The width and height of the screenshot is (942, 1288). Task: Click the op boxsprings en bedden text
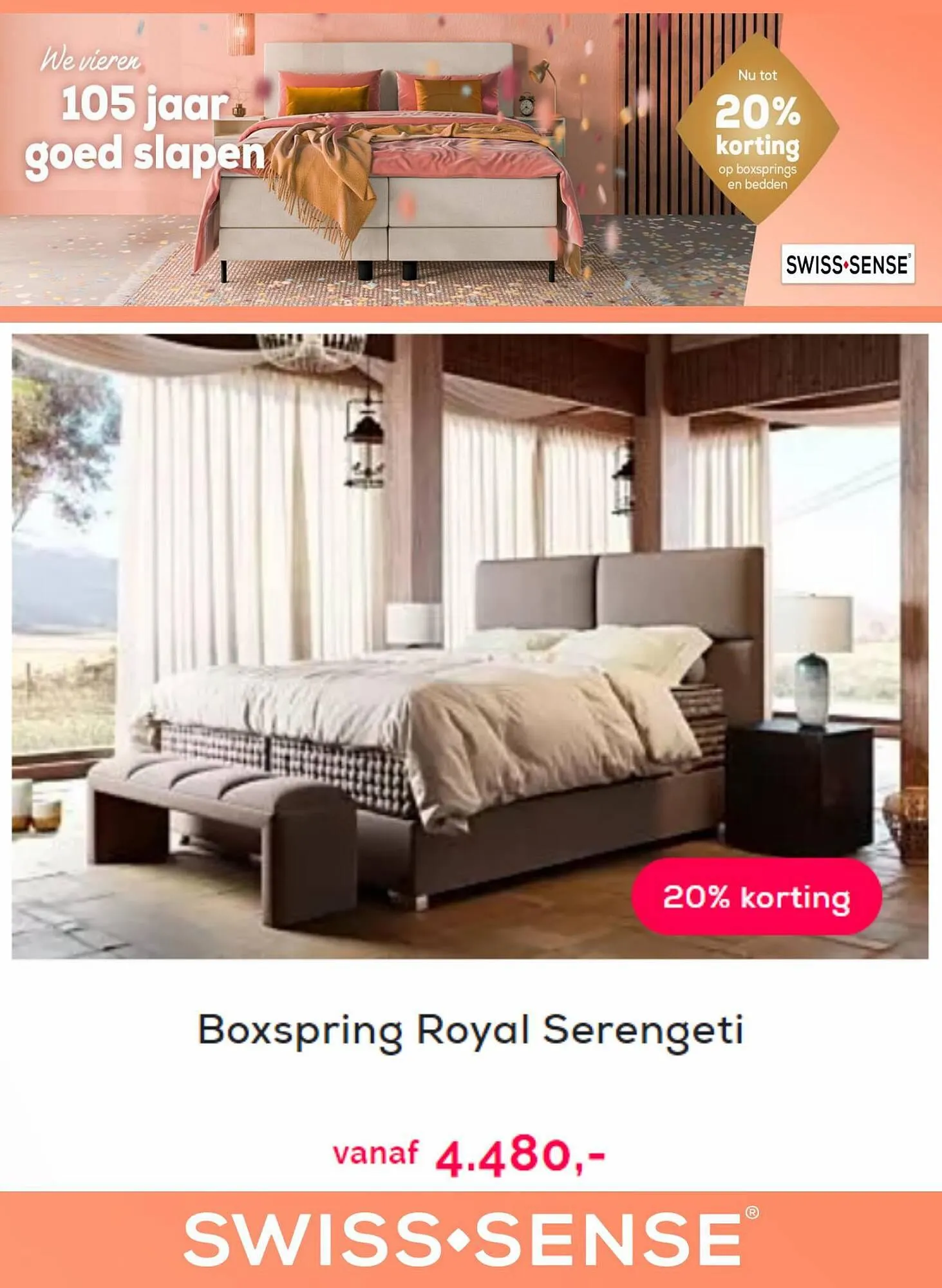pos(757,177)
